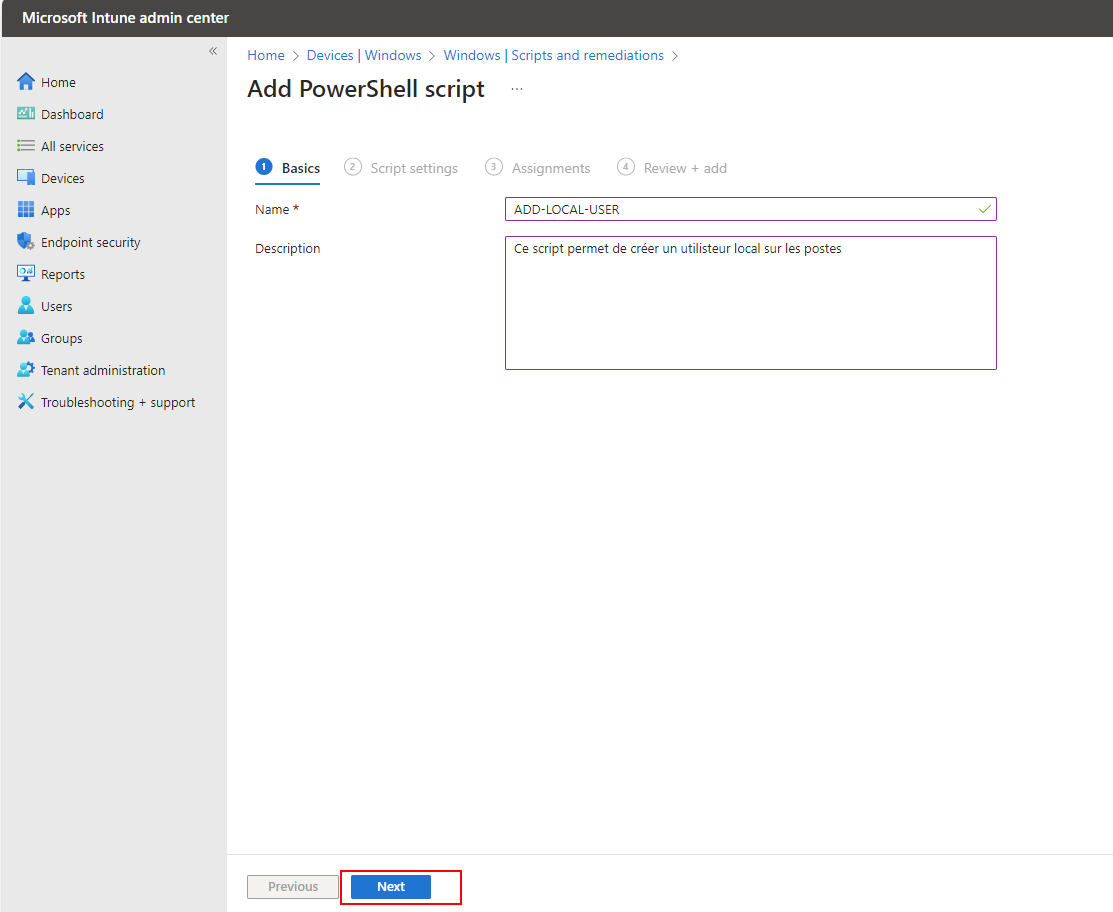1113x912 pixels.
Task: Click Troubleshooting + support tools icon
Action: 26,401
